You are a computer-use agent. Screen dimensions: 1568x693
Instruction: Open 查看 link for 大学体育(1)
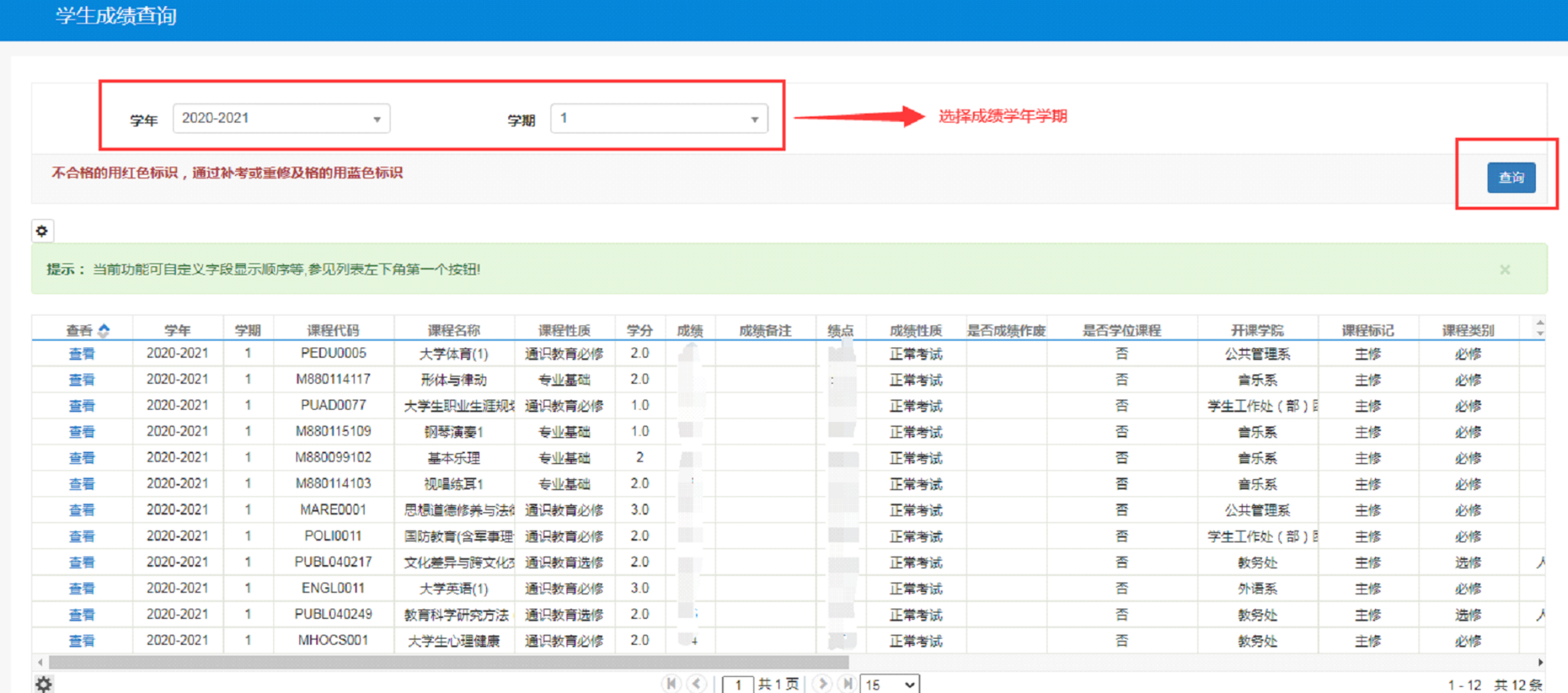tap(82, 354)
